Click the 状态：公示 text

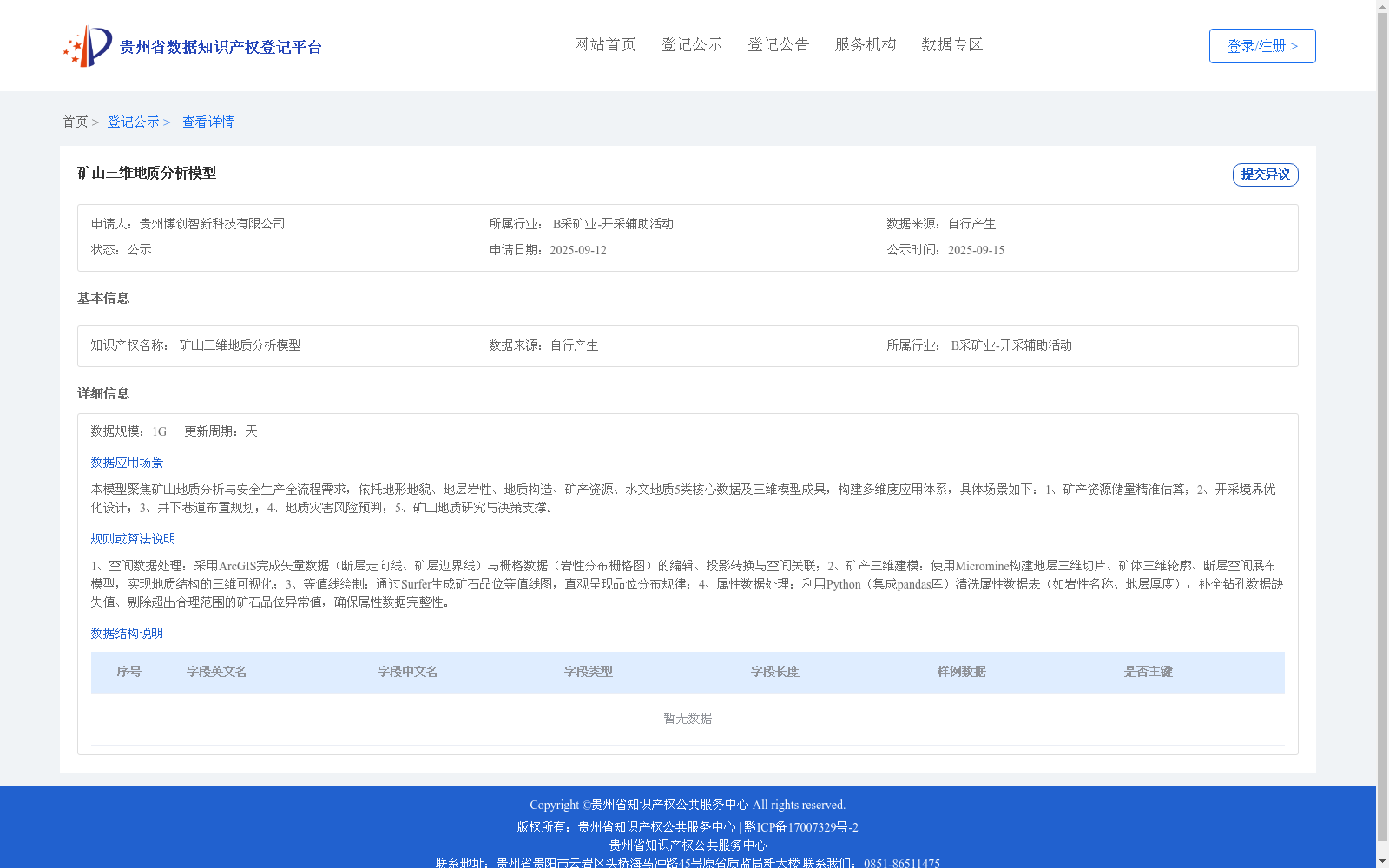pyautogui.click(x=122, y=250)
